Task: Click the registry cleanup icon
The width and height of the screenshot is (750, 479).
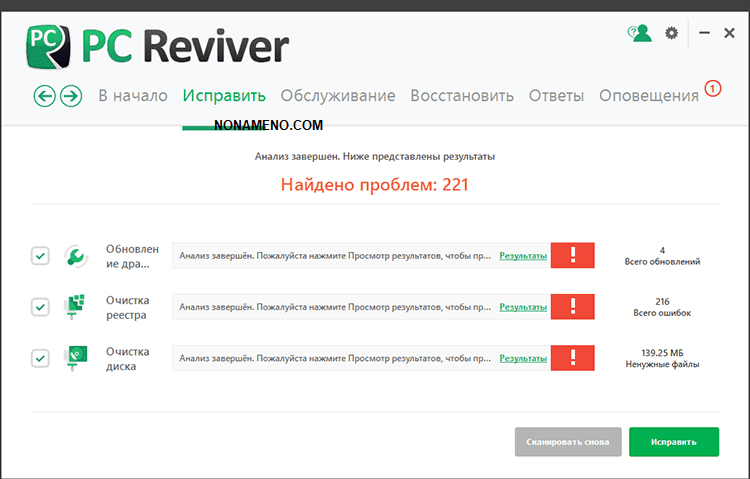Action: click(x=76, y=307)
